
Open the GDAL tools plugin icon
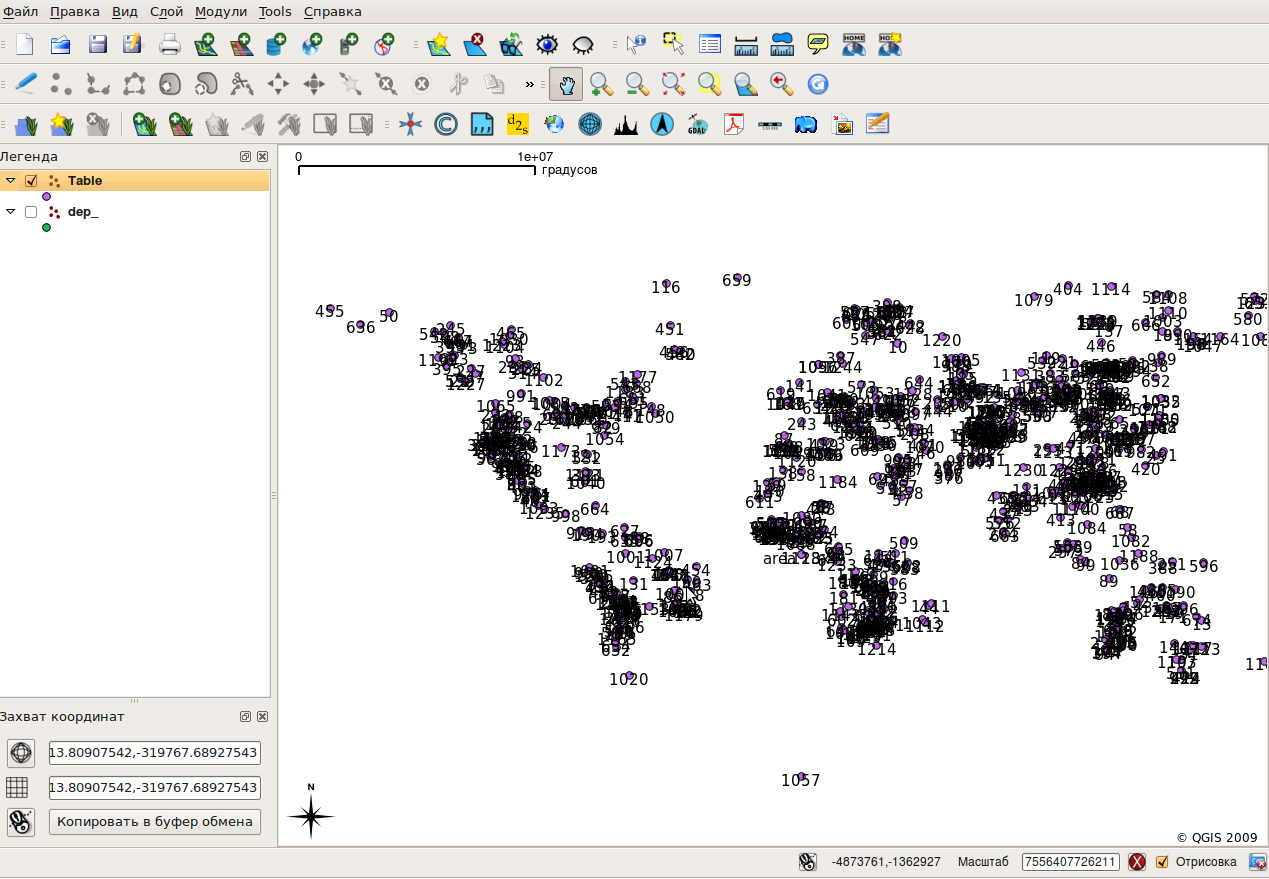click(x=698, y=124)
